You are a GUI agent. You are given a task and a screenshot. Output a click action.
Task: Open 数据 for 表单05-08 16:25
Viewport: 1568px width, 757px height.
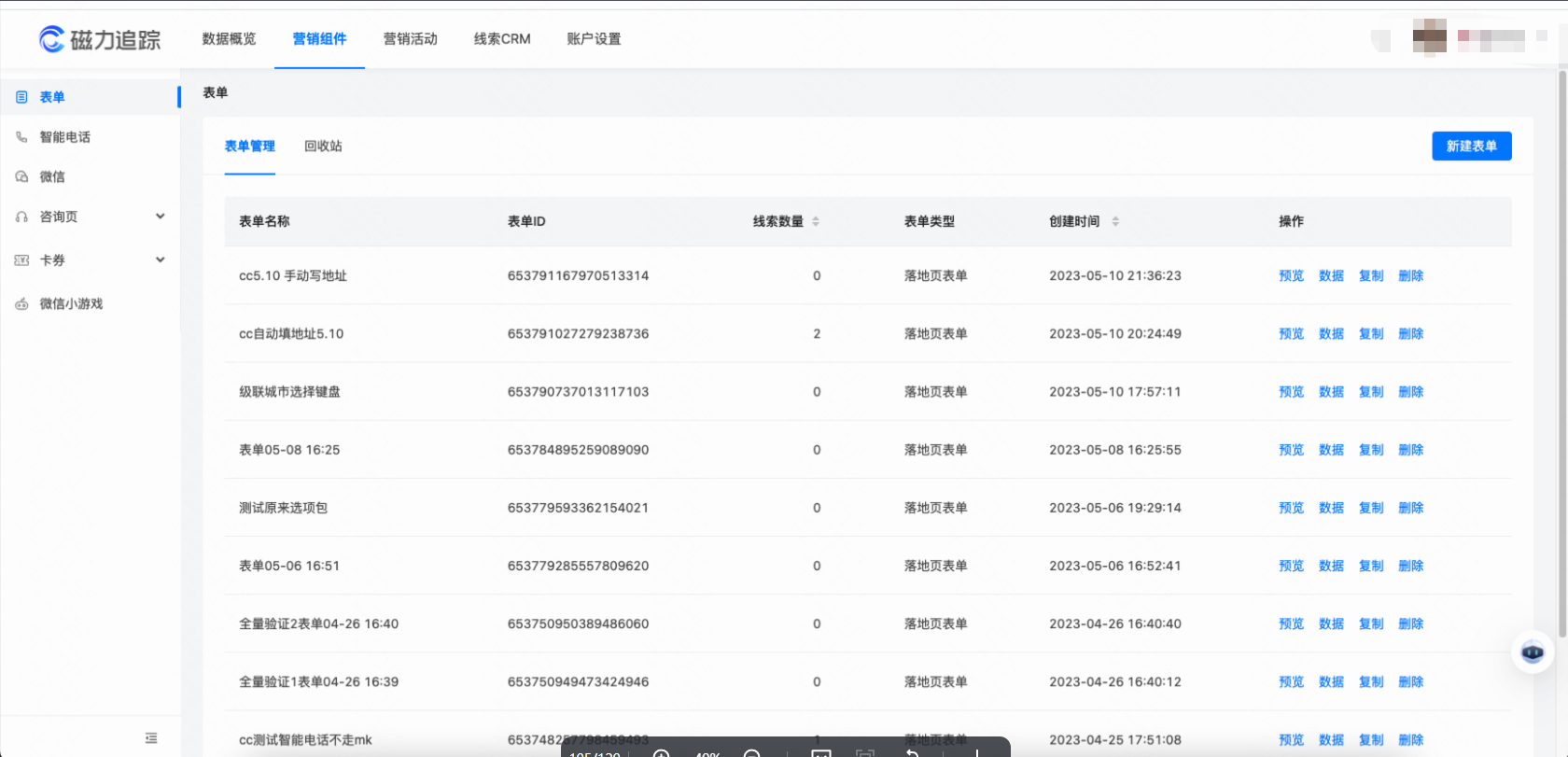pyautogui.click(x=1331, y=450)
